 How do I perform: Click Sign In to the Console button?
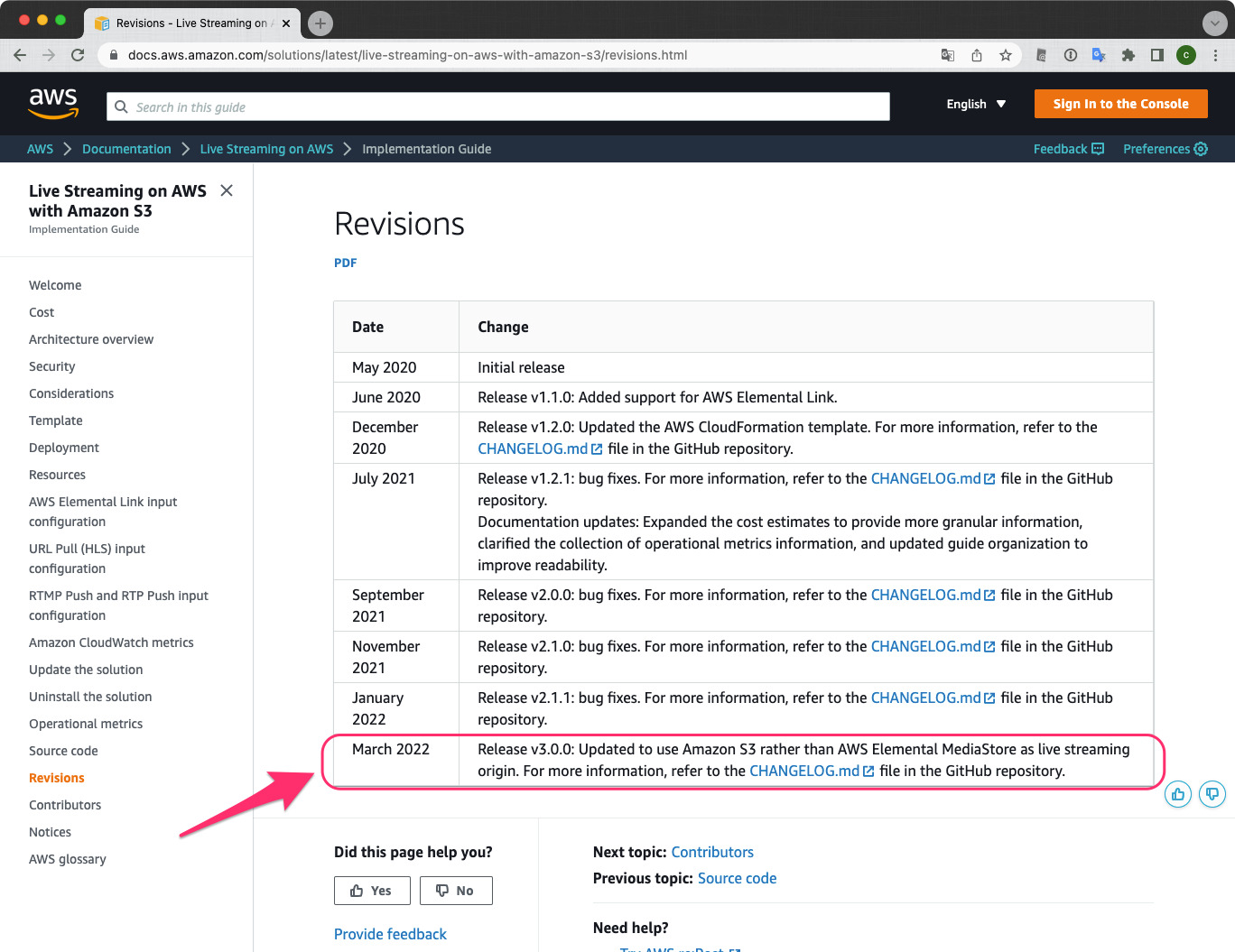point(1120,104)
